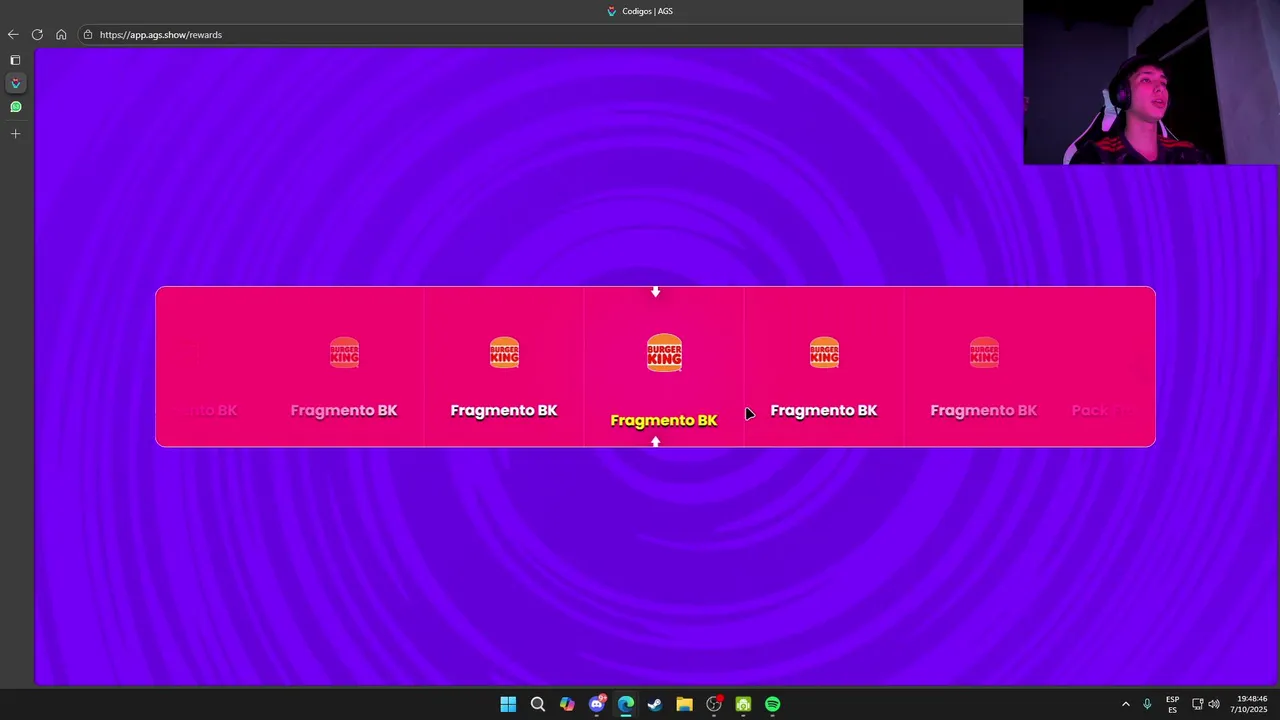
Task: Click the streamer webcam overlay
Action: tap(1151, 82)
